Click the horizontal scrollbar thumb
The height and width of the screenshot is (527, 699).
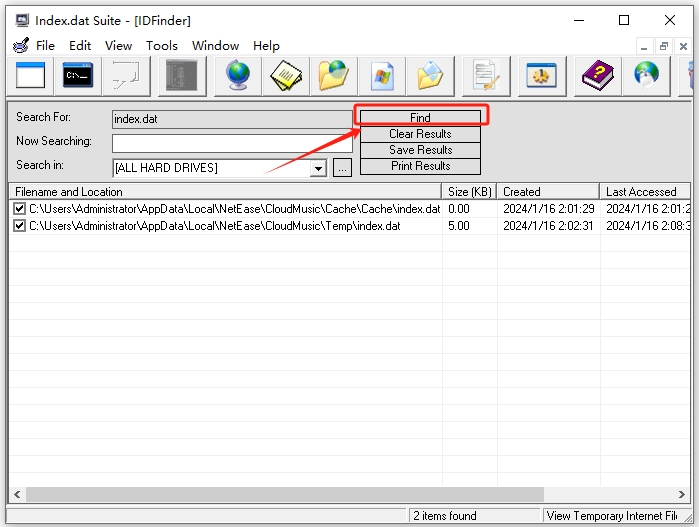285,494
